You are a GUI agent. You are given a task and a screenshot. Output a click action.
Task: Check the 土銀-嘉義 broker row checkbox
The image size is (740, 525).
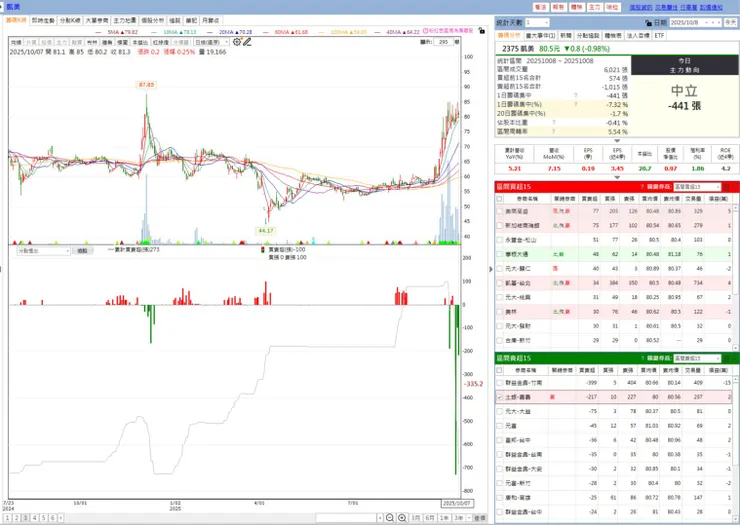[500, 397]
